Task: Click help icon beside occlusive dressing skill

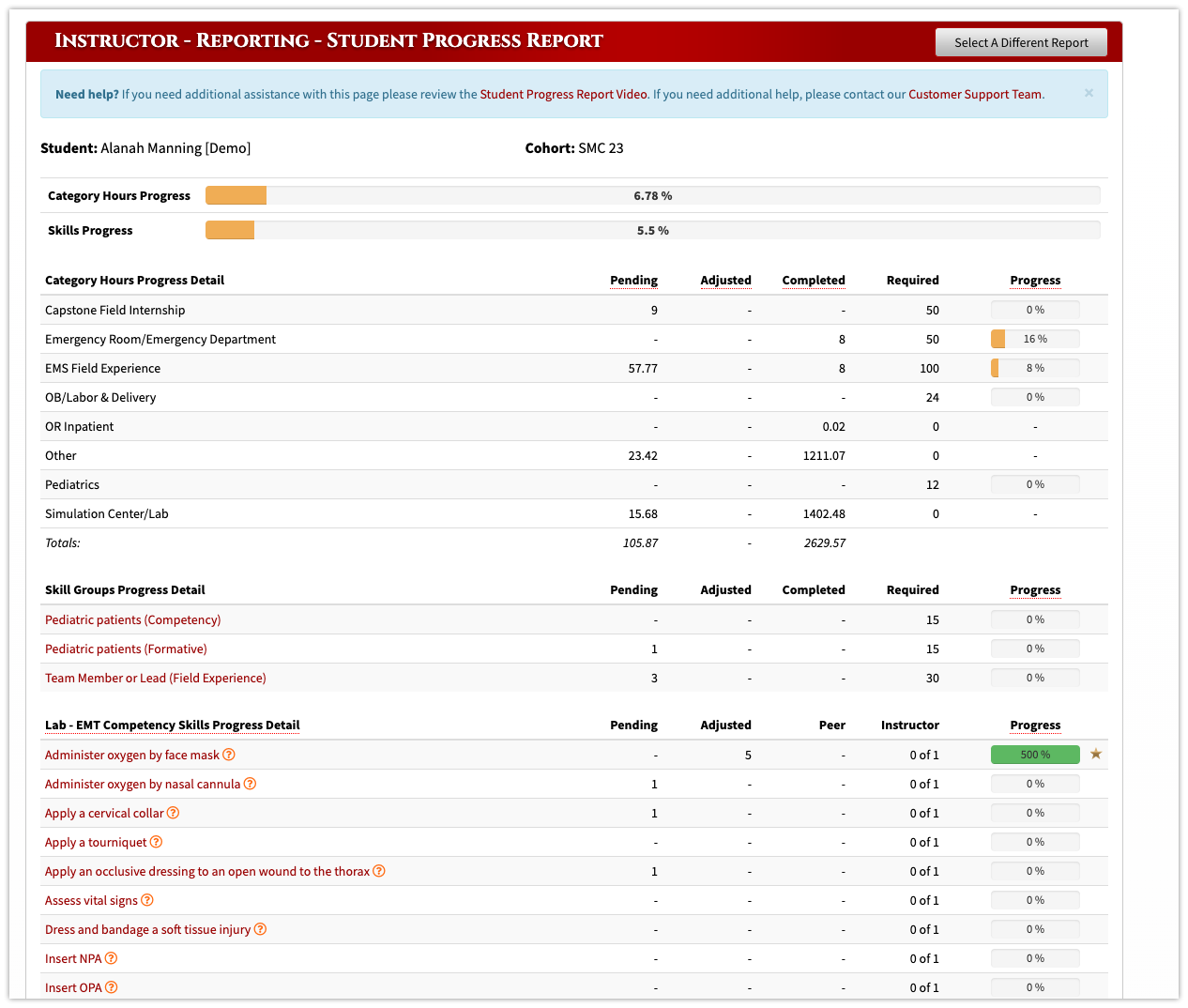Action: coord(379,871)
